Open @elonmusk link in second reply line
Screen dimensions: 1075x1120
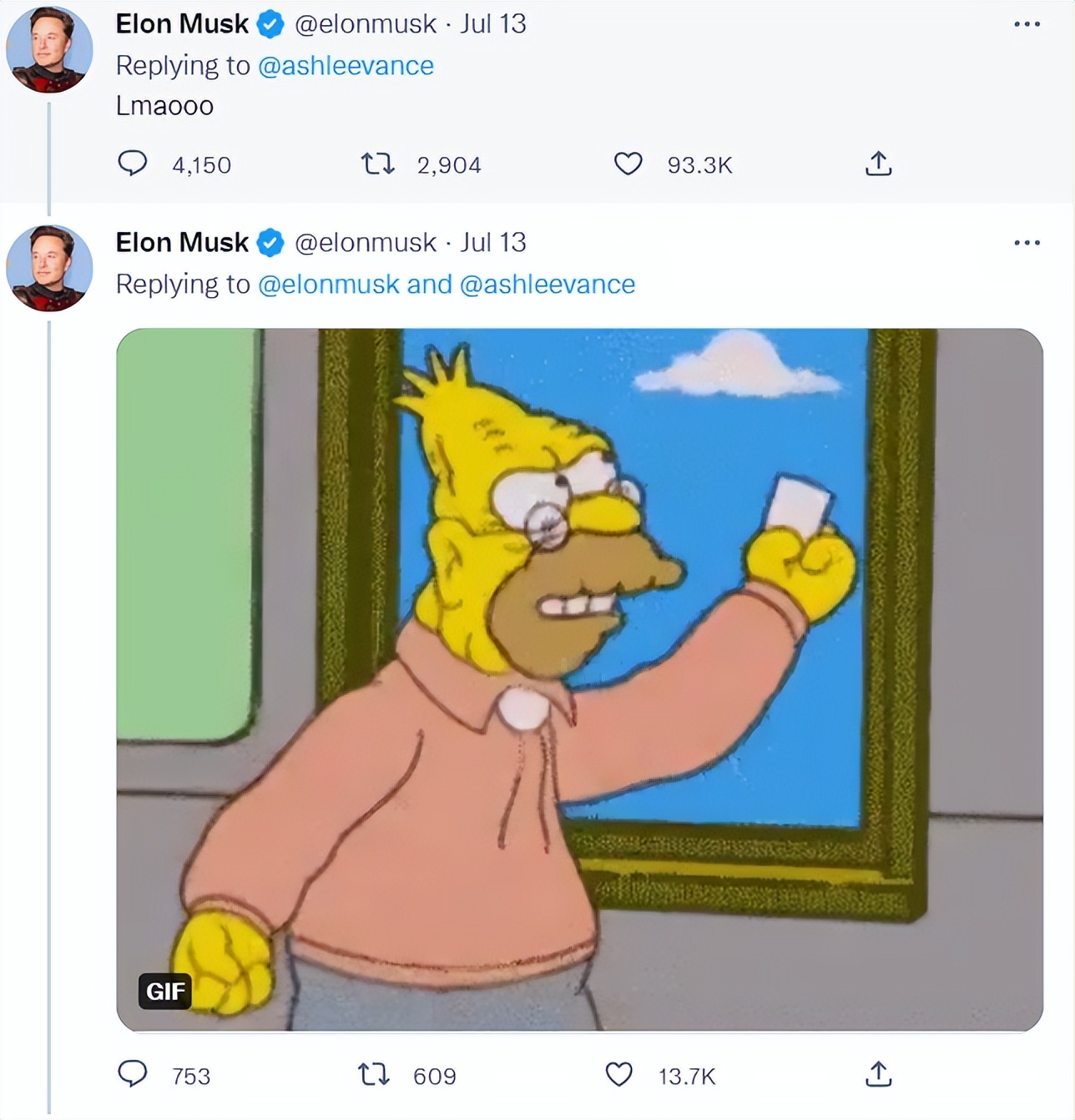(x=329, y=285)
